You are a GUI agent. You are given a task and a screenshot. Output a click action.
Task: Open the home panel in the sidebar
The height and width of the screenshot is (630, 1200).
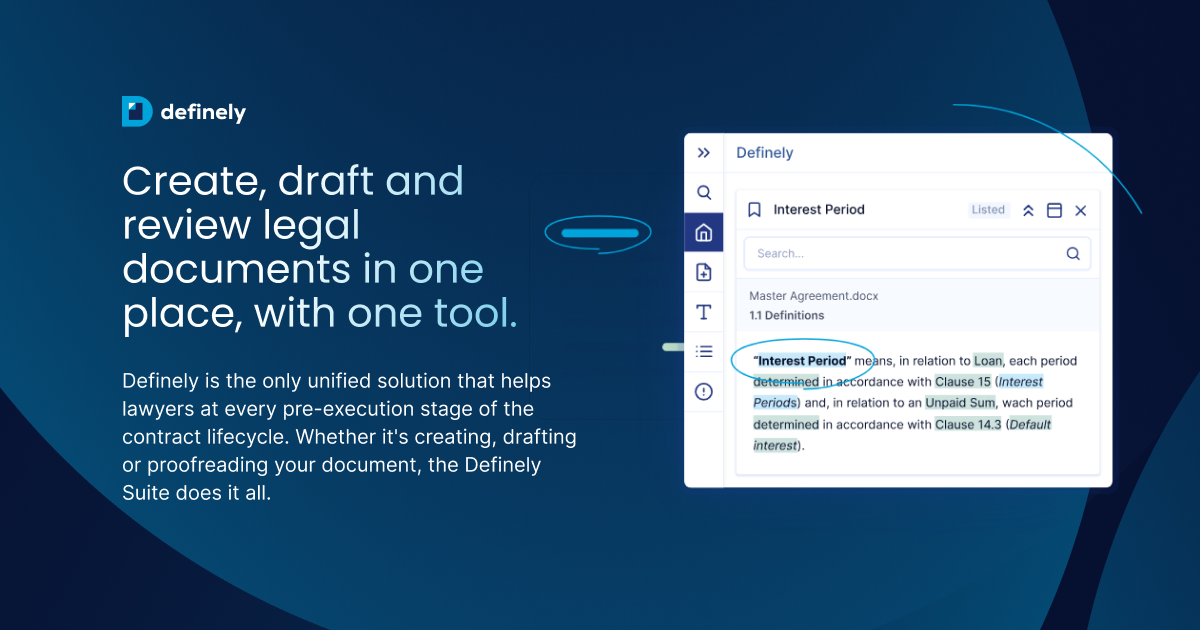coord(703,231)
